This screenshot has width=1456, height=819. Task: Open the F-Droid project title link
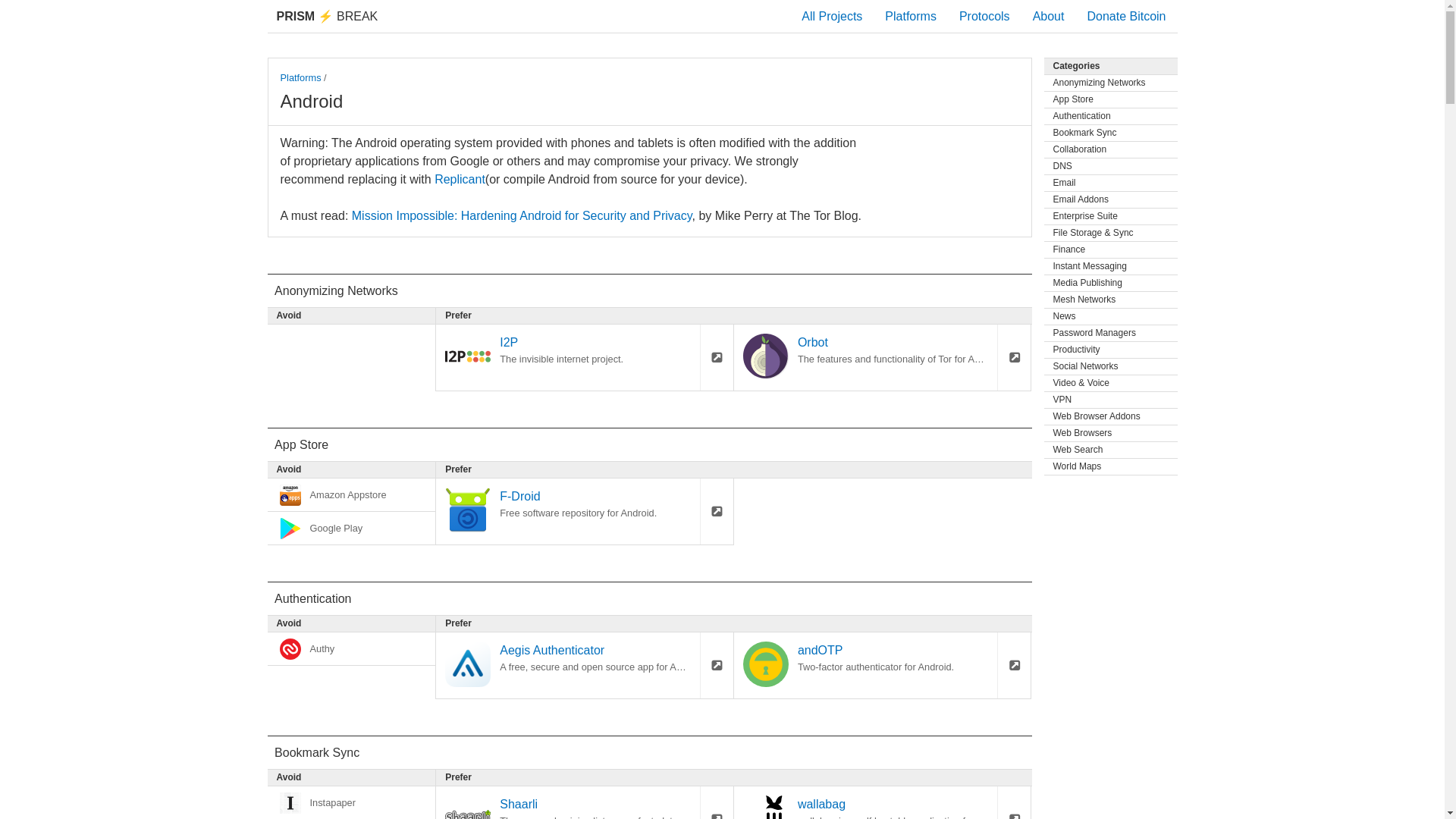[519, 496]
